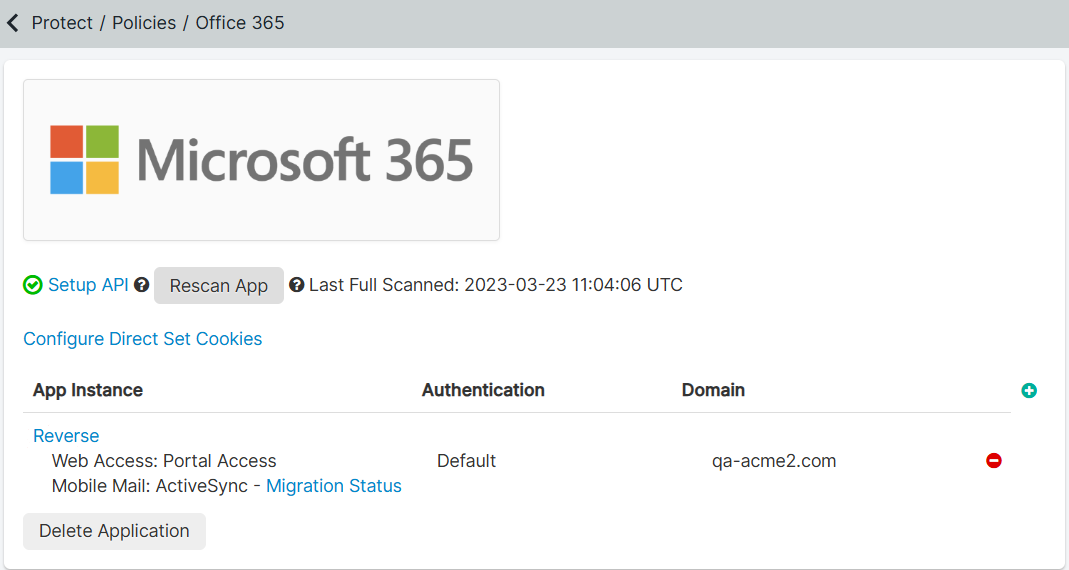Viewport: 1069px width, 570px height.
Task: Click the help icon before Last Full Scanned
Action: click(x=297, y=285)
